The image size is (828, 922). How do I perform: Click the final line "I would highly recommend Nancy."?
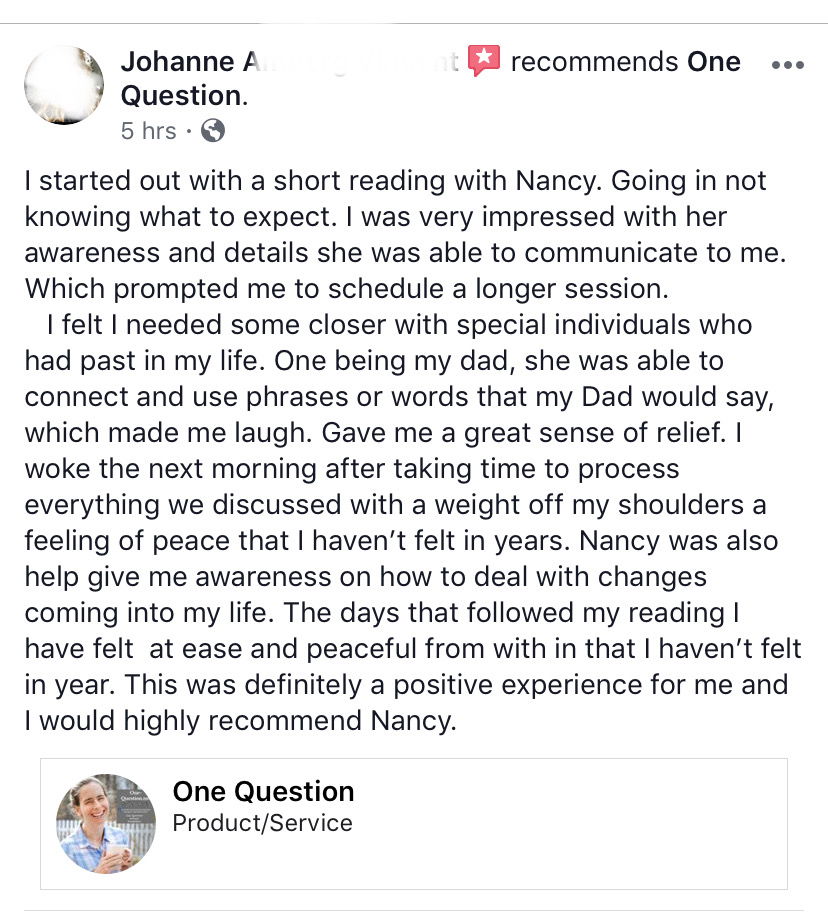pos(241,721)
